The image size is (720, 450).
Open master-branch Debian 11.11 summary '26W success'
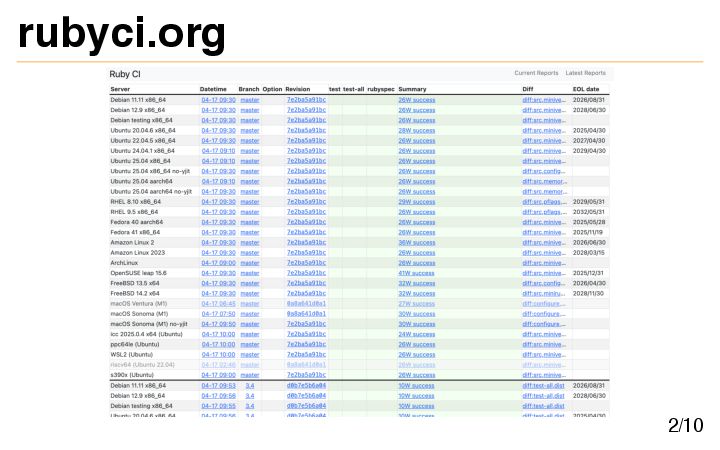(416, 100)
